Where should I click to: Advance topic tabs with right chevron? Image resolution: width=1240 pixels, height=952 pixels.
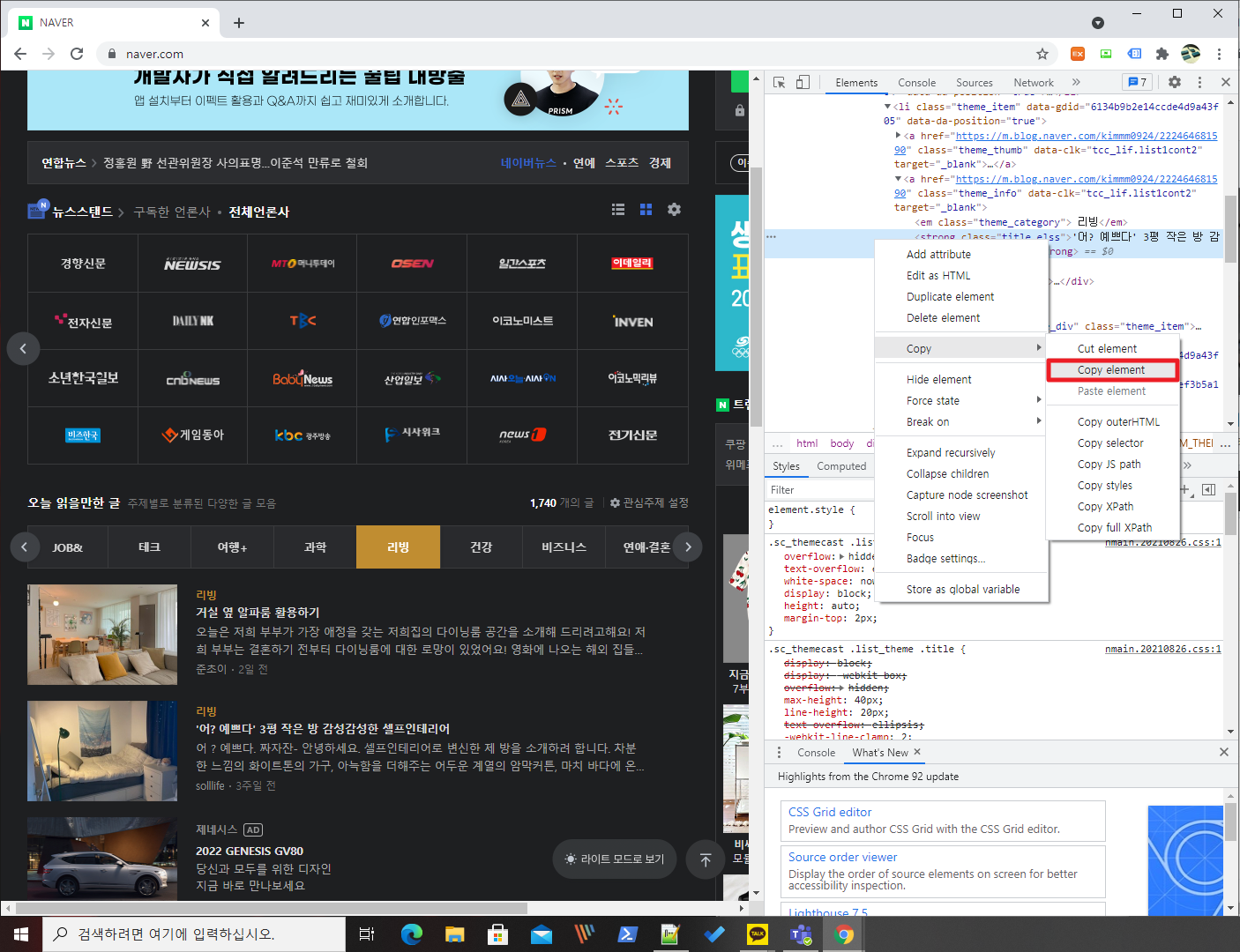[688, 547]
